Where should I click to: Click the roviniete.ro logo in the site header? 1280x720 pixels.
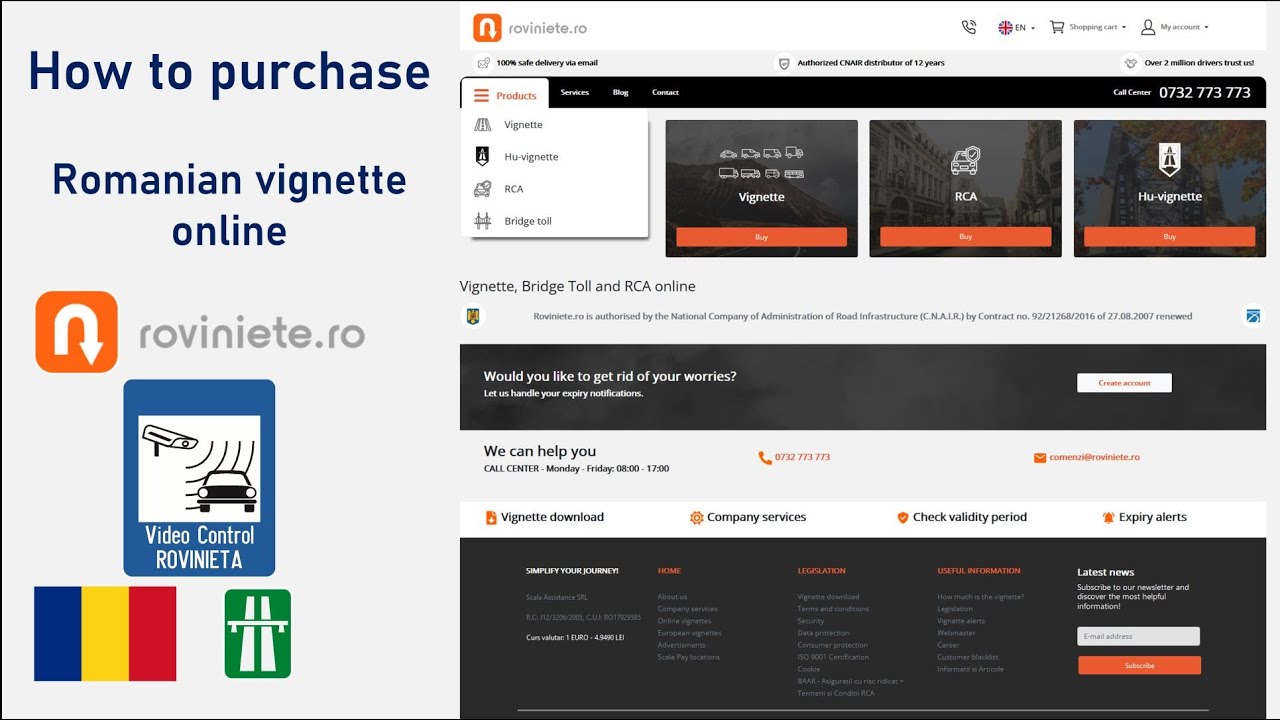[530, 28]
